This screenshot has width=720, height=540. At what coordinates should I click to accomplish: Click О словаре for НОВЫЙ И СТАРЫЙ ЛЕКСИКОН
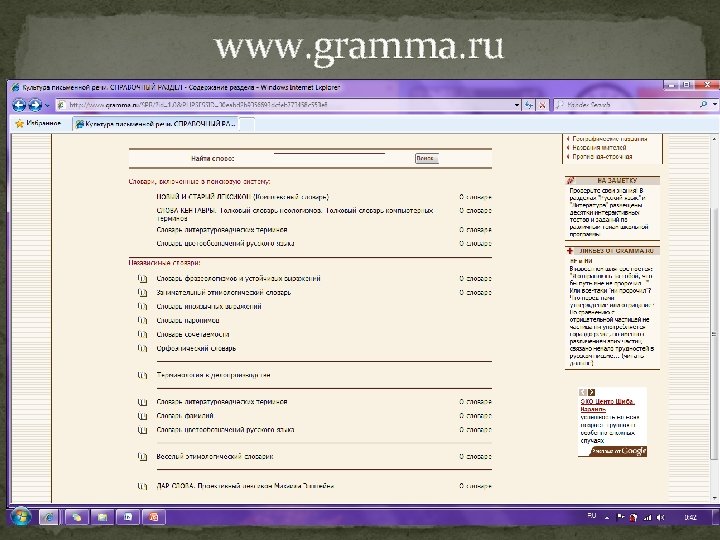475,197
